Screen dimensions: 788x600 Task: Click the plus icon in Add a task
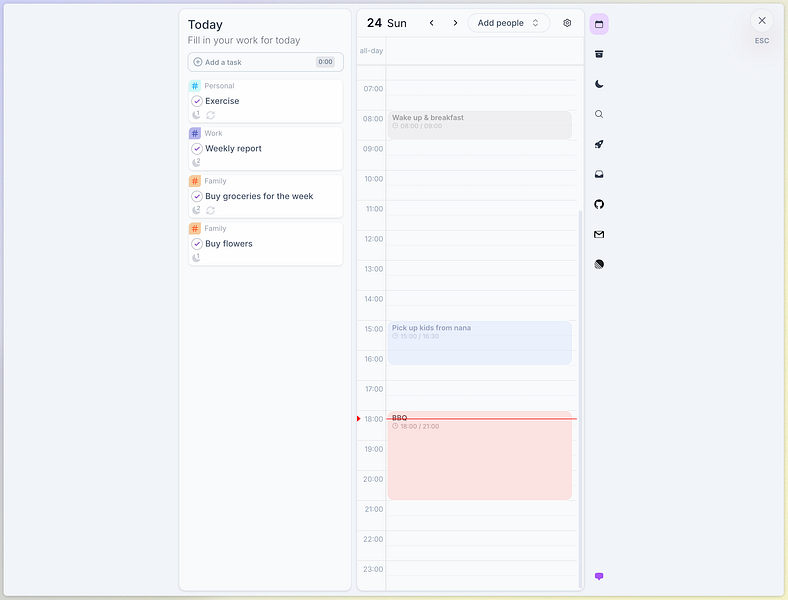pos(198,62)
